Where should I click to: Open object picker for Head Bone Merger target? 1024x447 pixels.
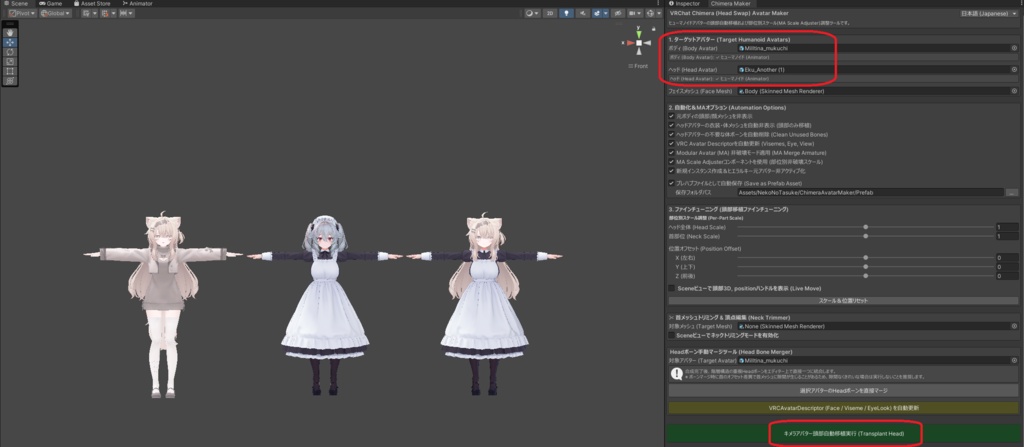[1014, 360]
